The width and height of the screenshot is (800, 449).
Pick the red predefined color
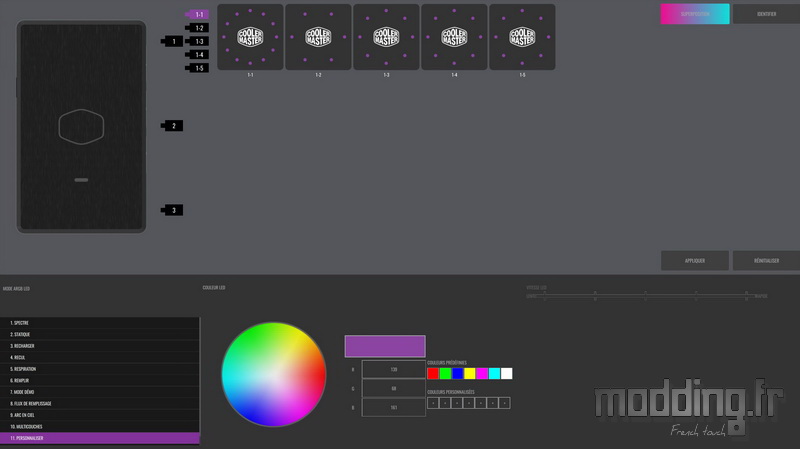433,373
